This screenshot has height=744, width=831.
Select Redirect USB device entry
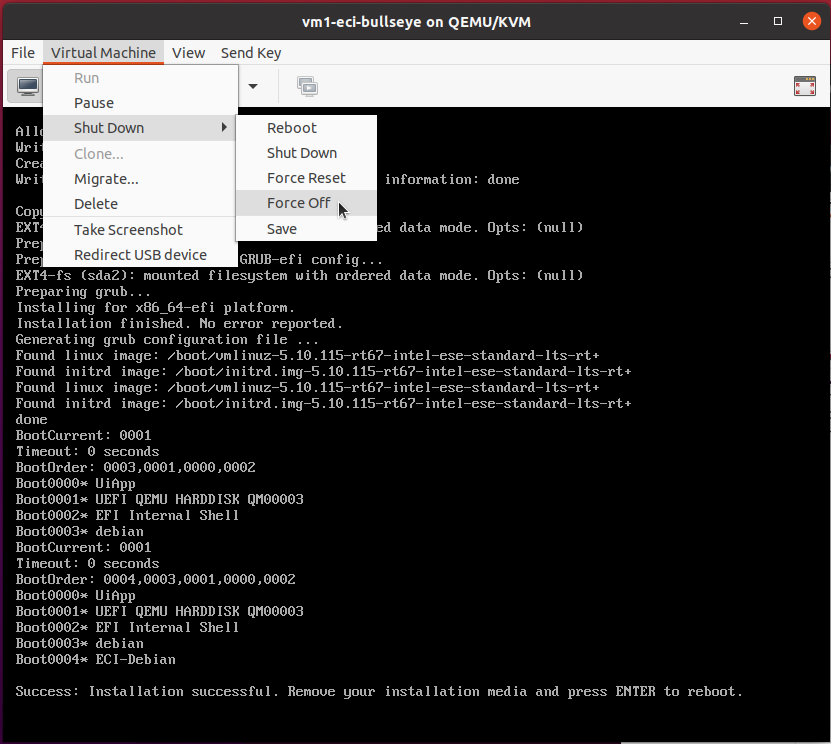[140, 255]
